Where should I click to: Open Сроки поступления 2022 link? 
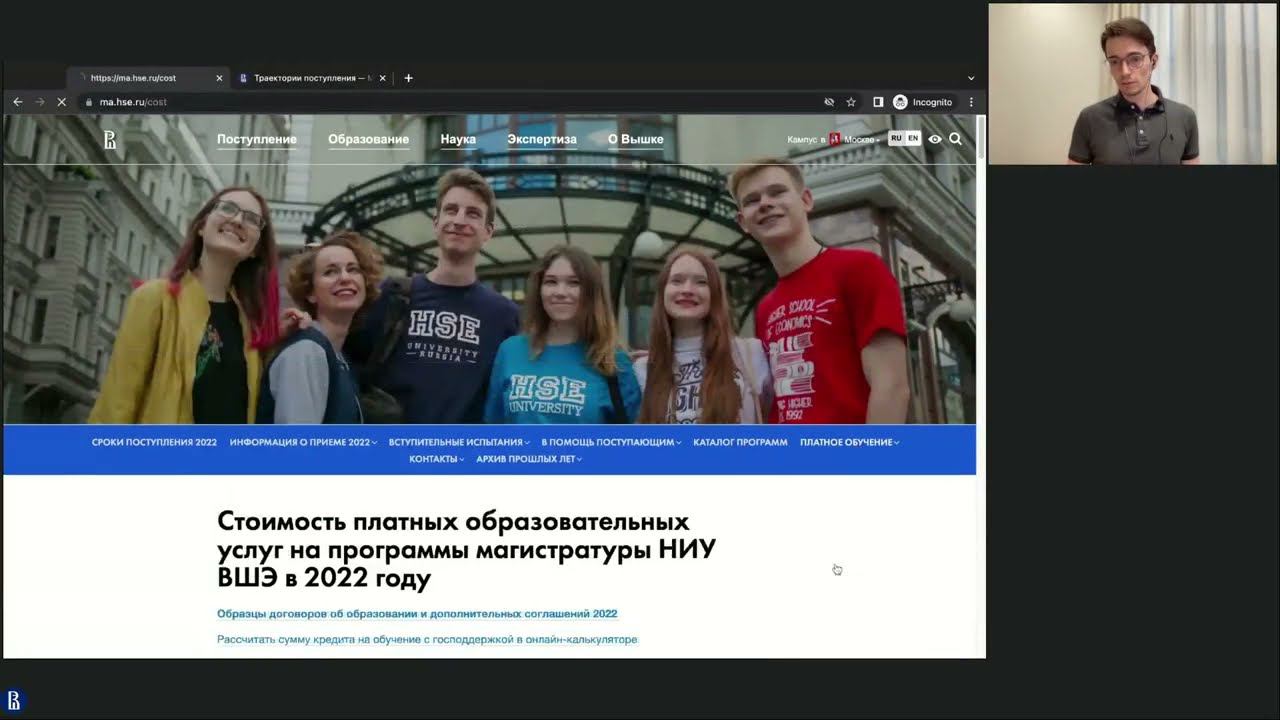(154, 442)
